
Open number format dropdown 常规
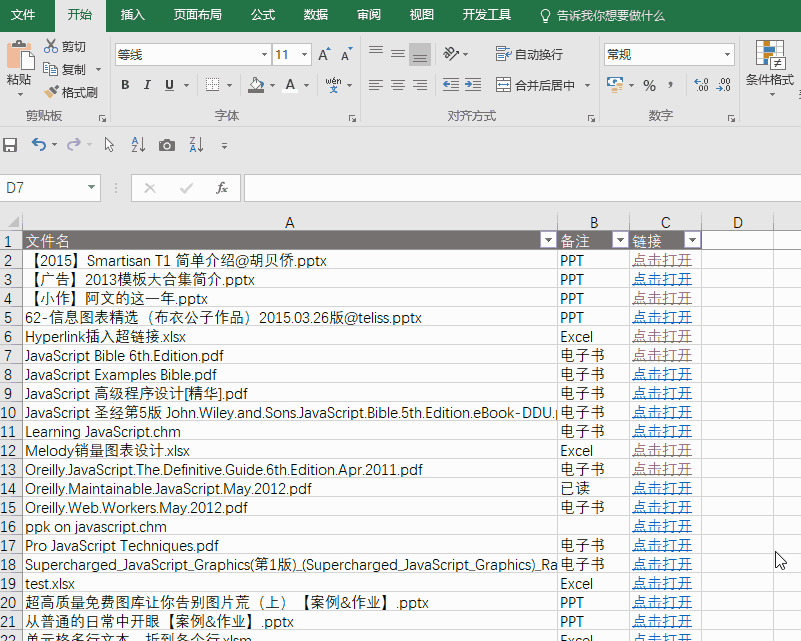click(727, 55)
